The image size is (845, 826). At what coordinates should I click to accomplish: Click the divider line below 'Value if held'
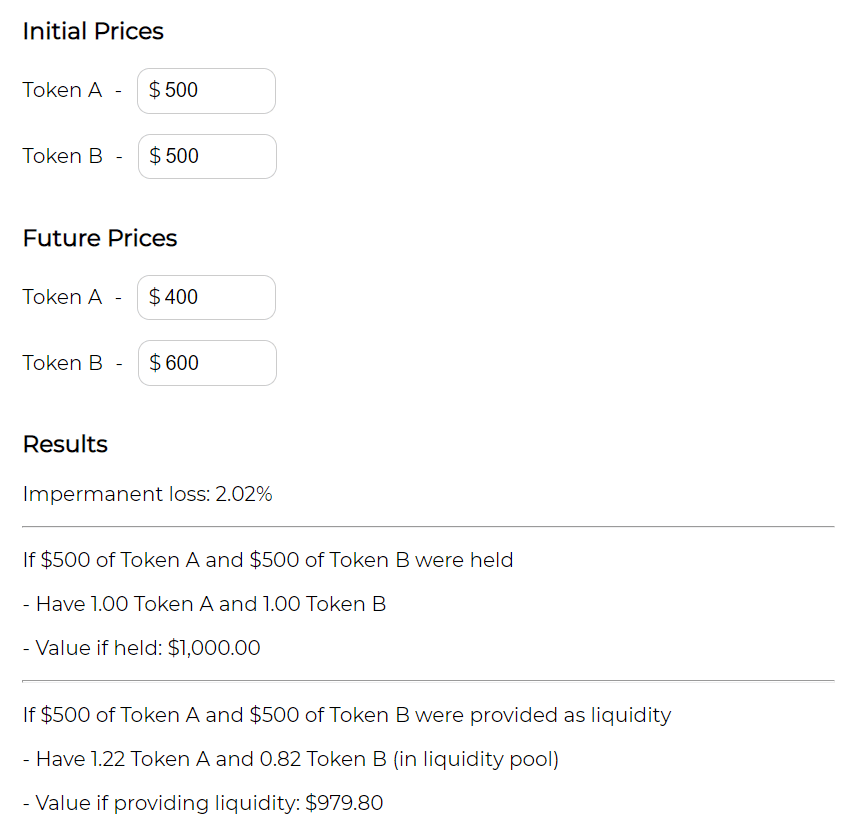pyautogui.click(x=428, y=681)
